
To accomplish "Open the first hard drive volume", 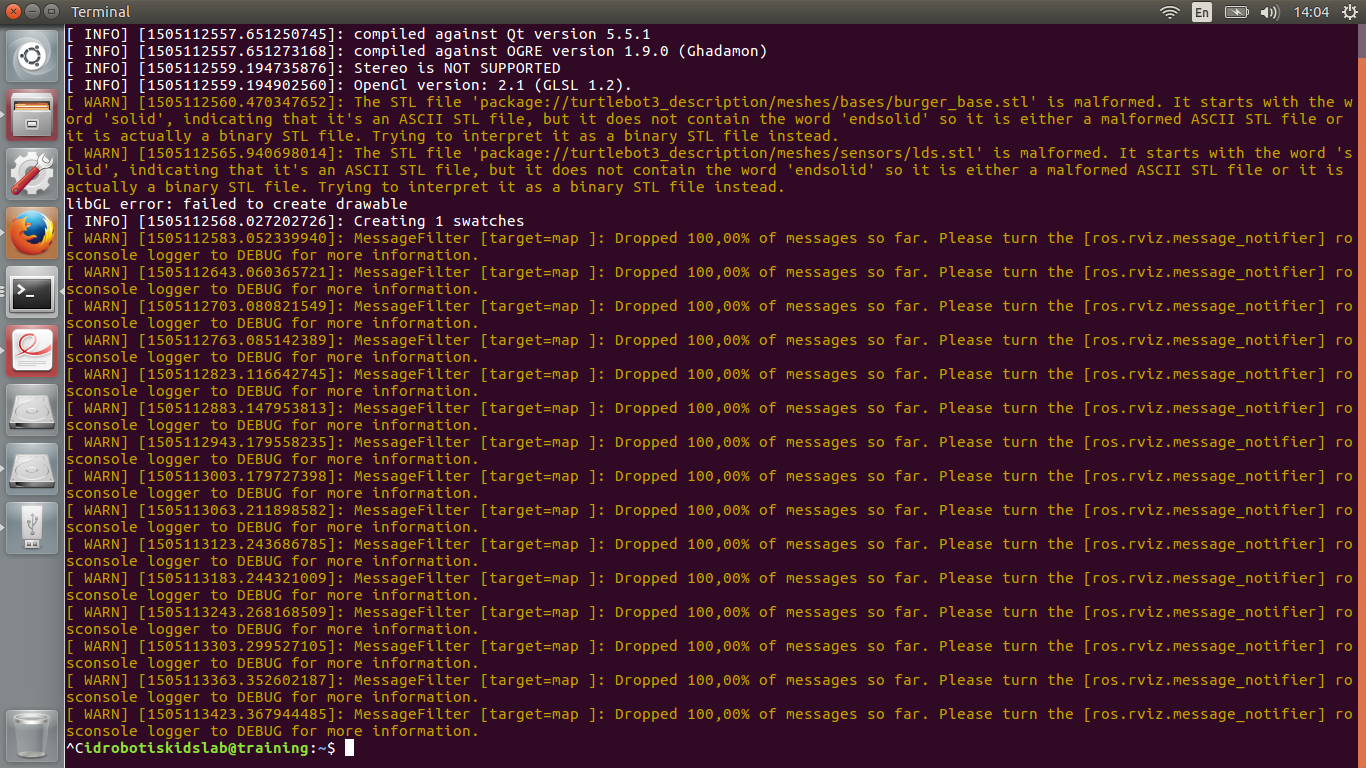I will click(x=32, y=409).
